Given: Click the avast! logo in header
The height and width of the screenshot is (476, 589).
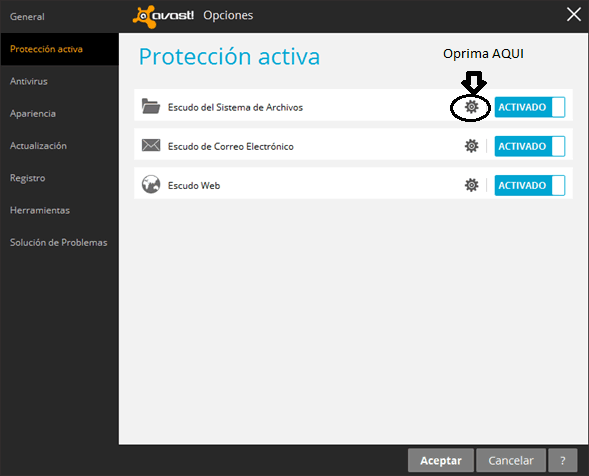Looking at the screenshot, I should click(163, 16).
